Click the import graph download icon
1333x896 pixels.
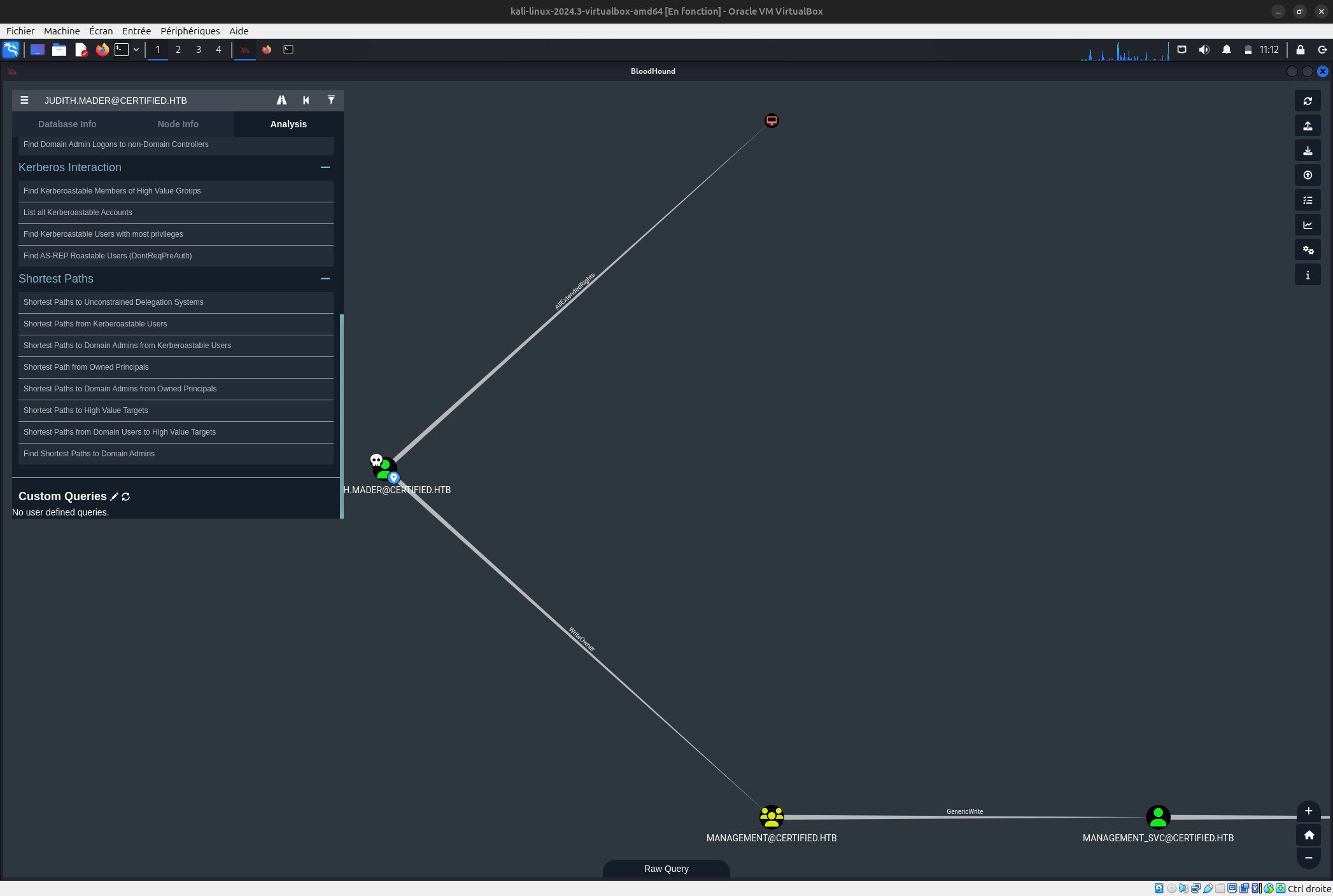coord(1308,150)
